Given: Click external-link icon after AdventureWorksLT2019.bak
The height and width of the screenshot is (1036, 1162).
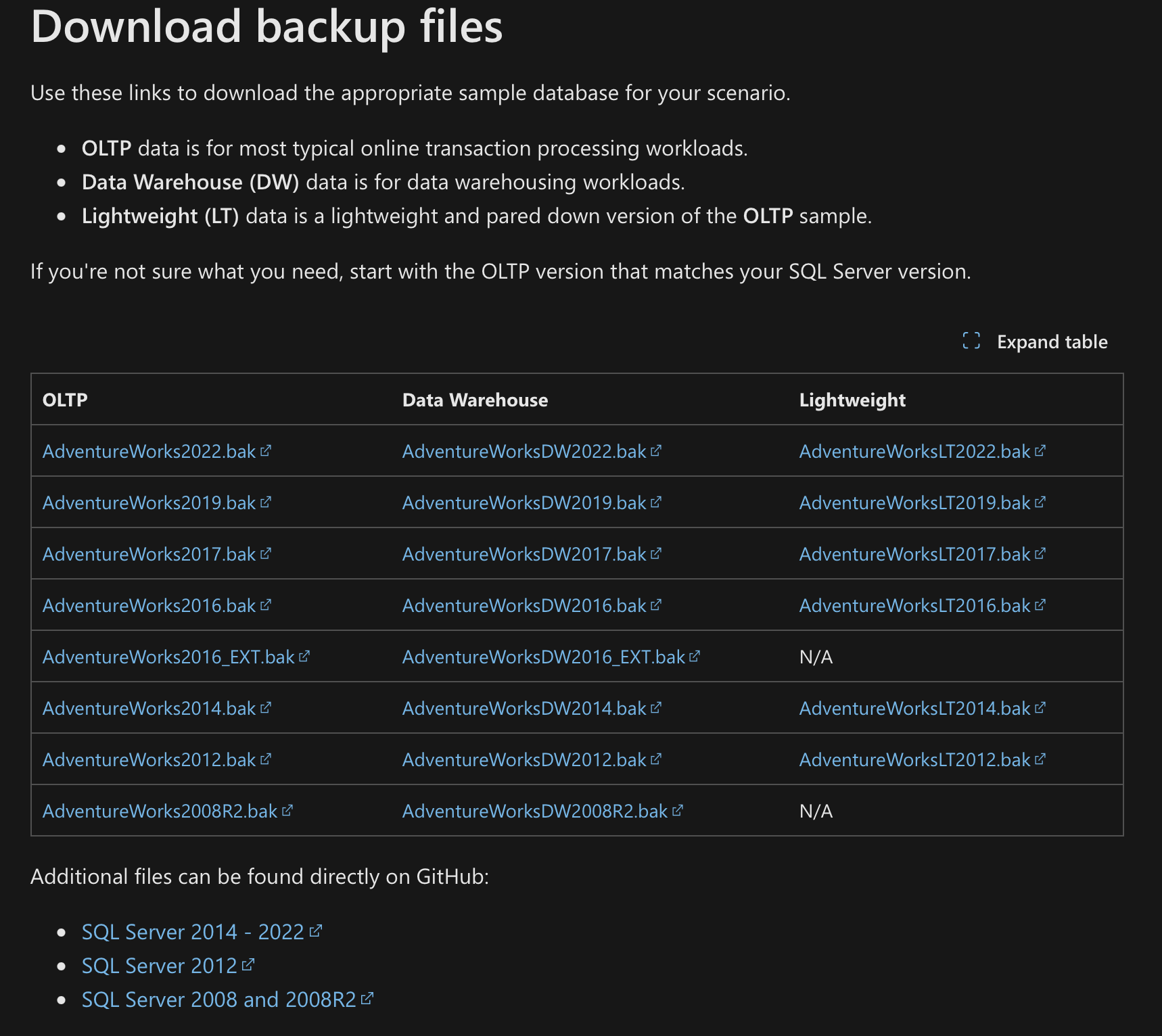Looking at the screenshot, I should [x=1040, y=502].
